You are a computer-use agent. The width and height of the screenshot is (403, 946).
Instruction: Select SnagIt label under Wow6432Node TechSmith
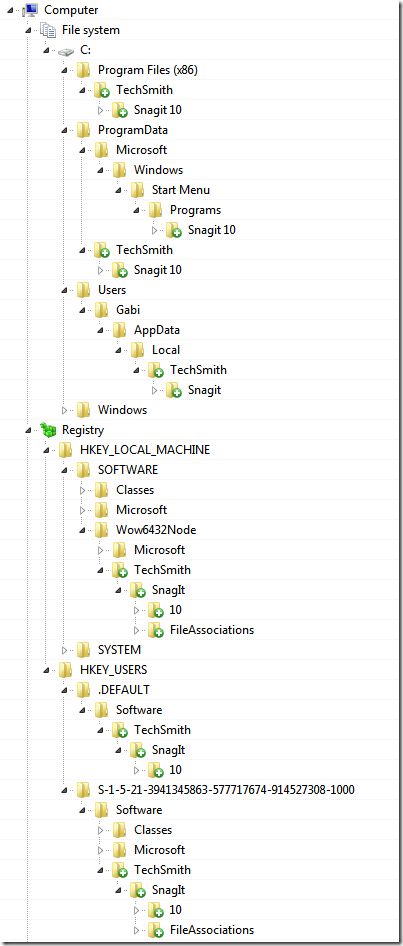tap(168, 590)
